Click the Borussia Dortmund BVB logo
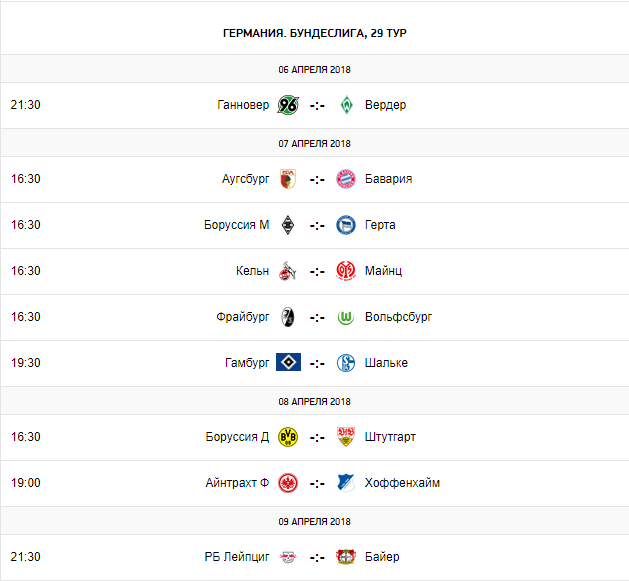 288,437
